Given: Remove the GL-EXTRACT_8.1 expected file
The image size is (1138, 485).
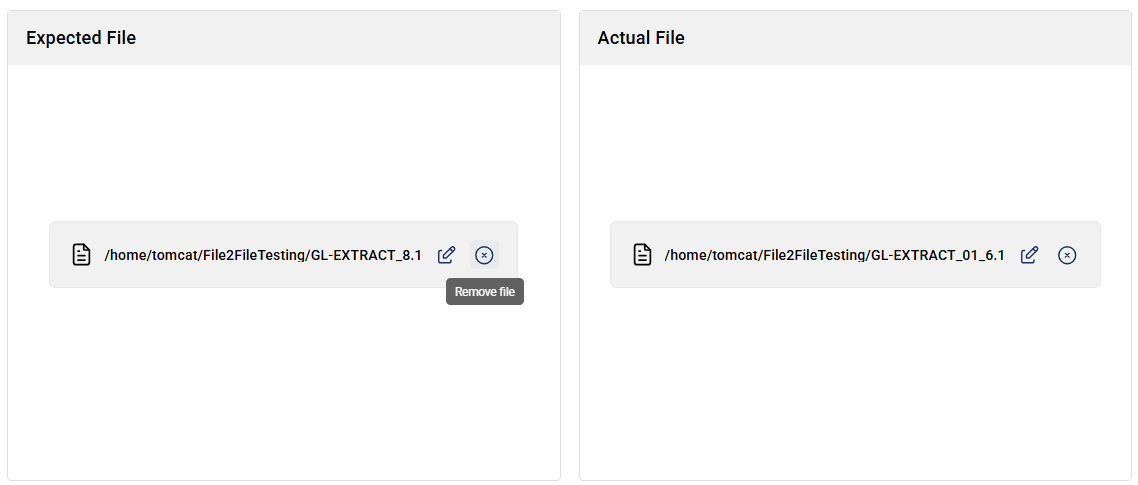Looking at the screenshot, I should point(484,255).
